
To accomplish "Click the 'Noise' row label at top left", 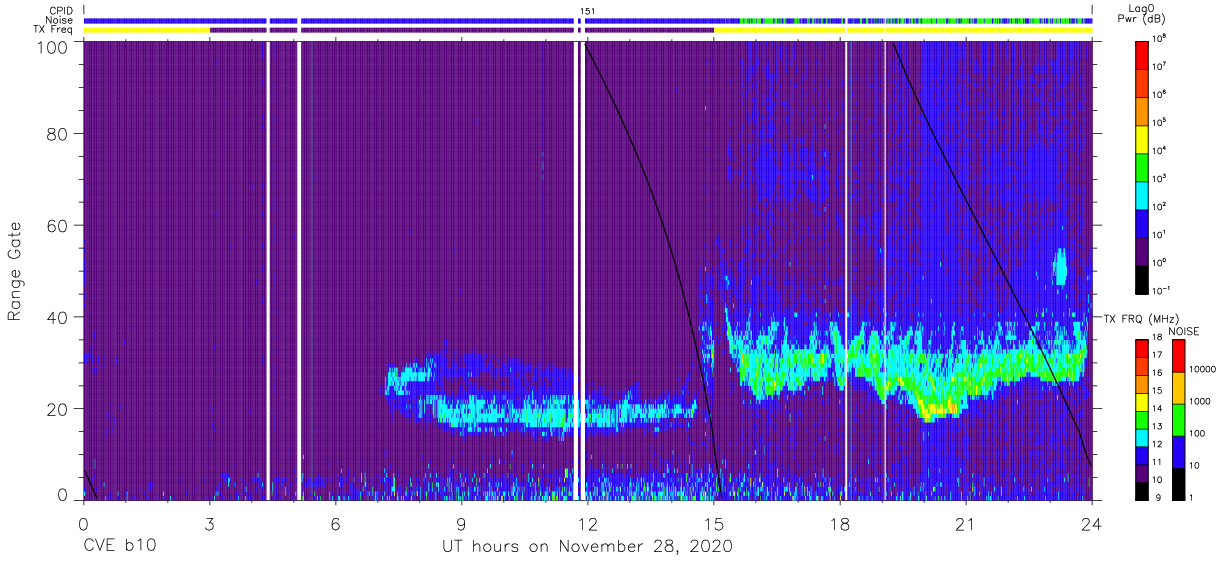I will coord(60,20).
